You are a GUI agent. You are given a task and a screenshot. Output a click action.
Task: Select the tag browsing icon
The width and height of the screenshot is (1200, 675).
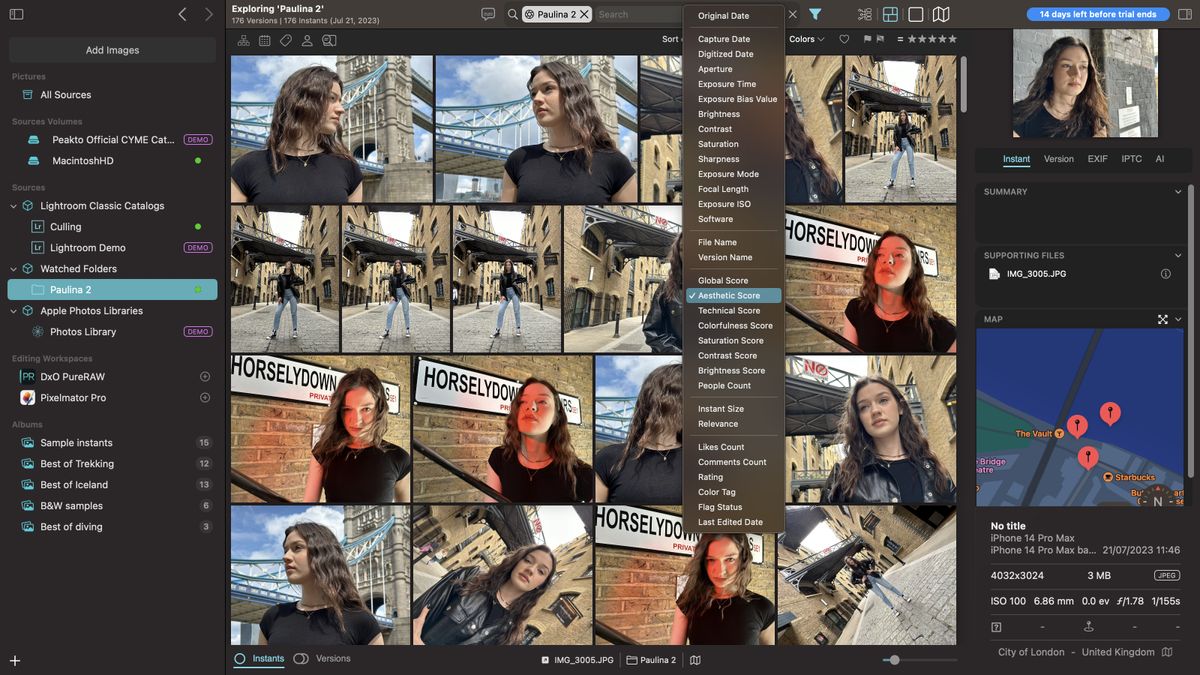[286, 39]
